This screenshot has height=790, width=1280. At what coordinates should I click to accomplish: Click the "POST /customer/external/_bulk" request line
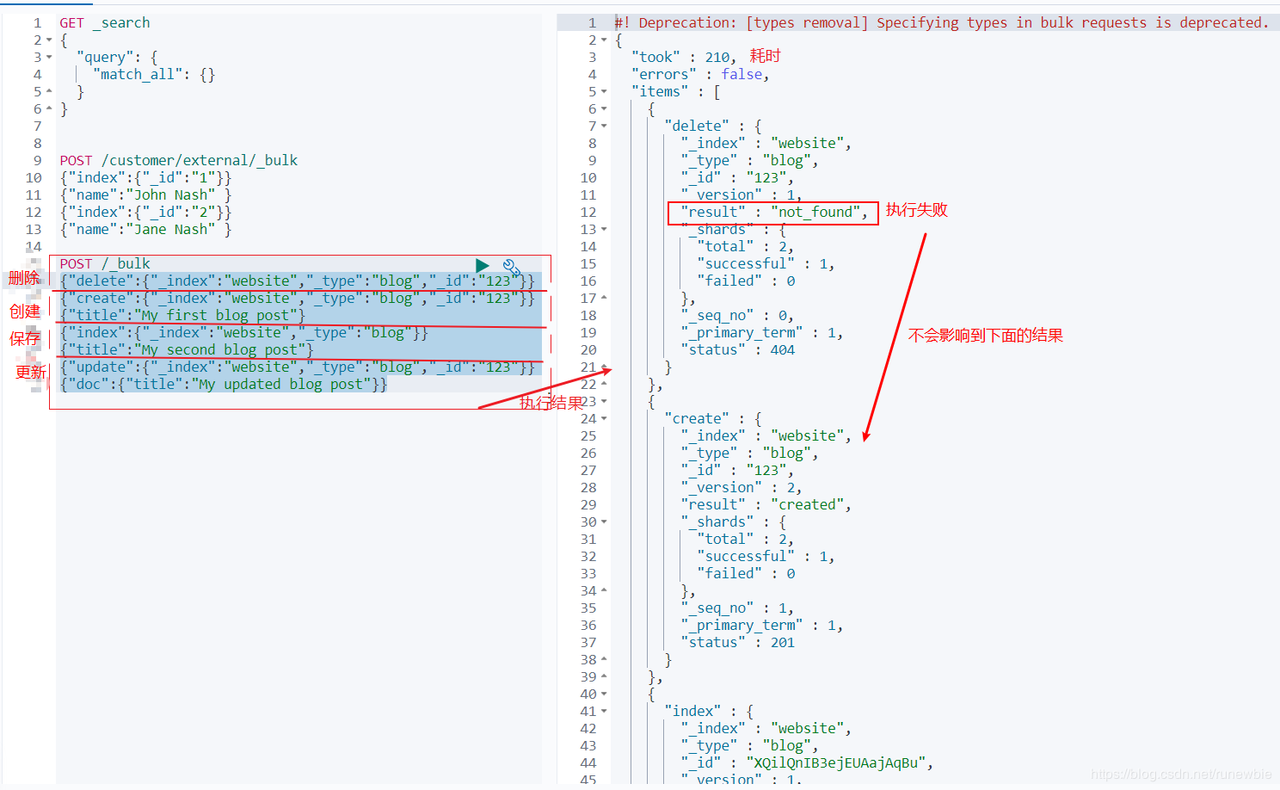pos(179,160)
